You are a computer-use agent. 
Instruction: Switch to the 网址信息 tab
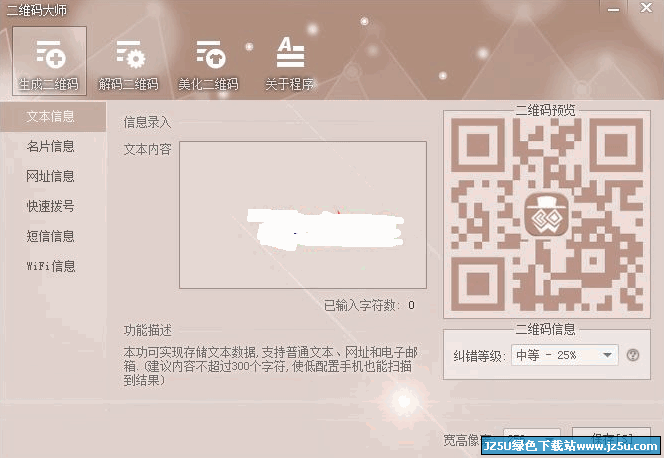click(53, 176)
